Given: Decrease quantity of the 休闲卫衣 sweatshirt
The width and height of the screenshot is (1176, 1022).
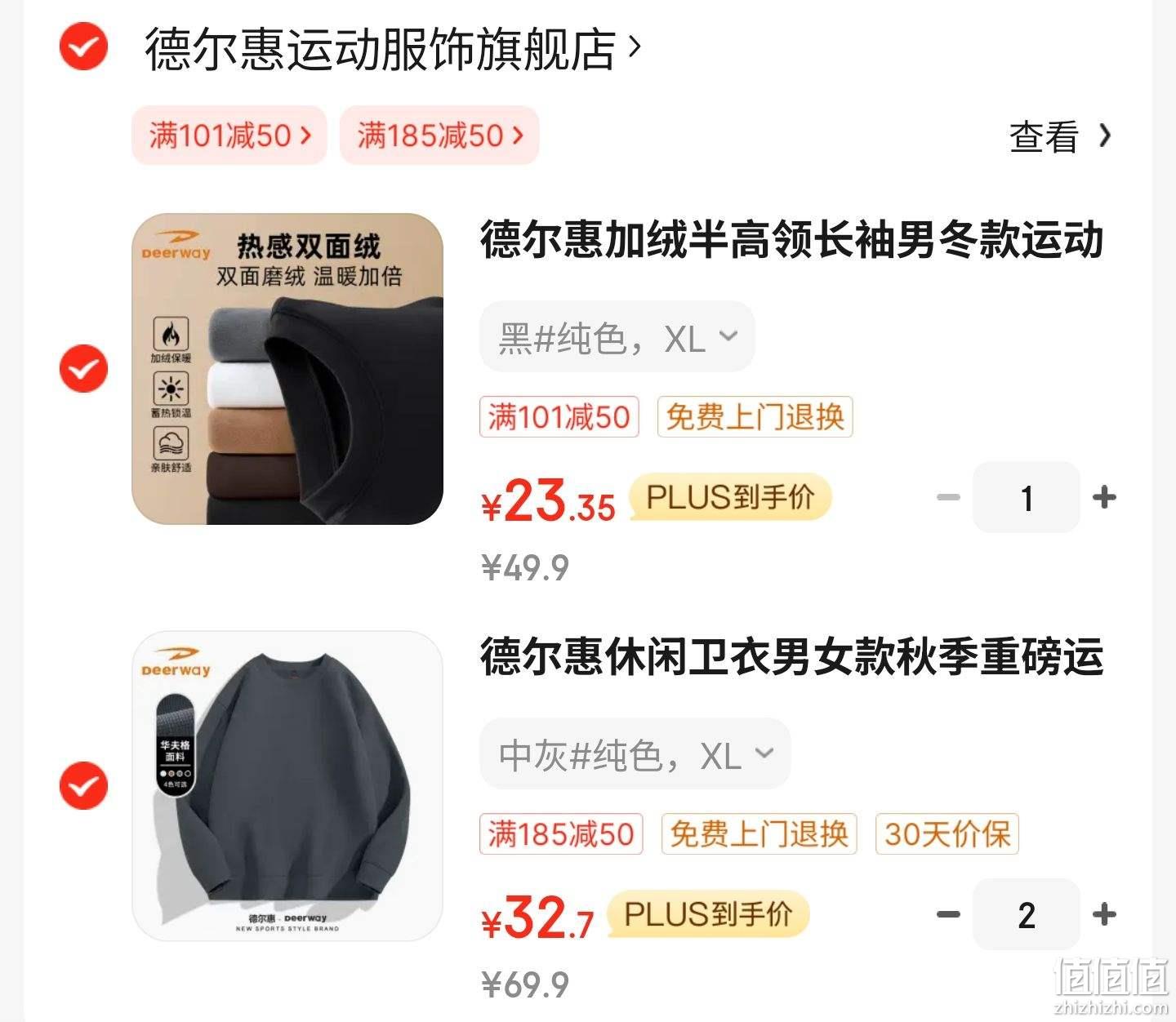Looking at the screenshot, I should [948, 914].
